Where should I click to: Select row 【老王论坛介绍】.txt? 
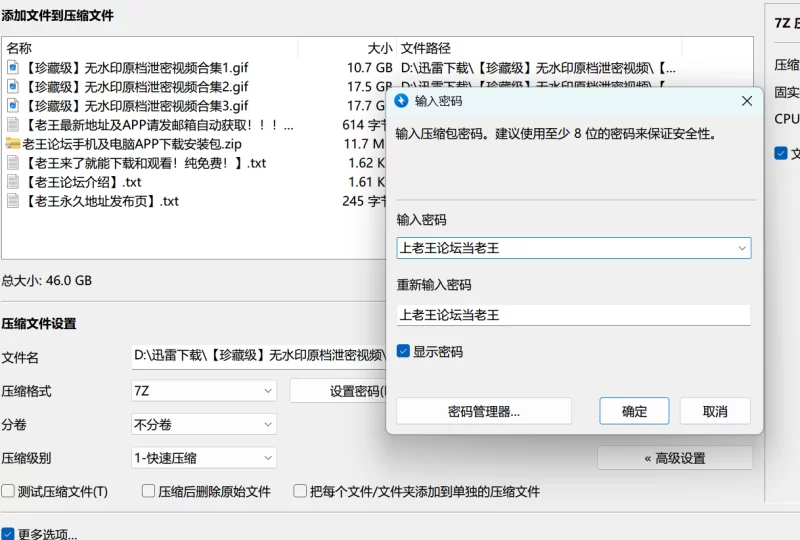pos(194,182)
